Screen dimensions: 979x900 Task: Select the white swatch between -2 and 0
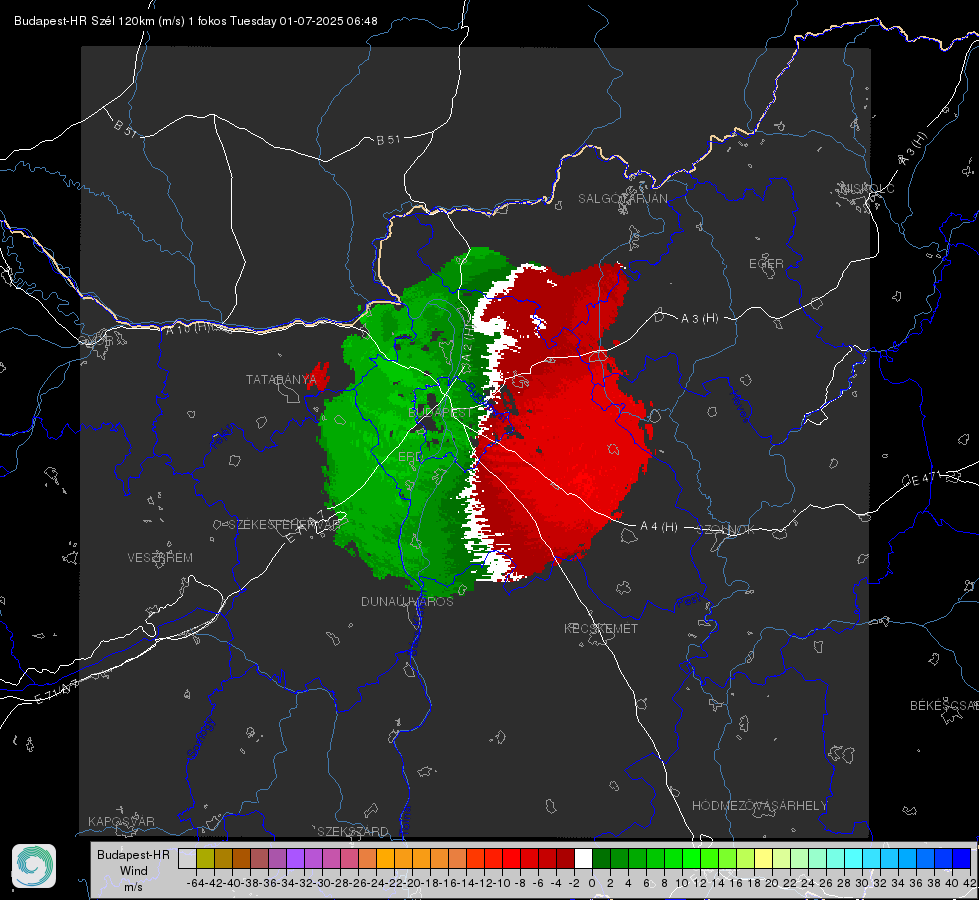[x=583, y=858]
